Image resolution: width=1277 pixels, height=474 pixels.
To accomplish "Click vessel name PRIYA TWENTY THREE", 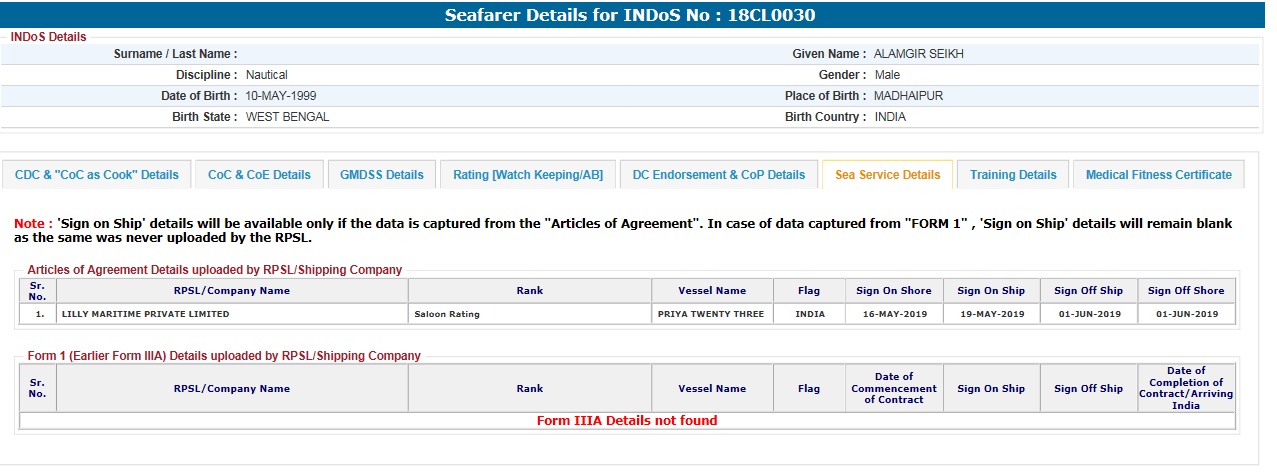I will (x=711, y=314).
